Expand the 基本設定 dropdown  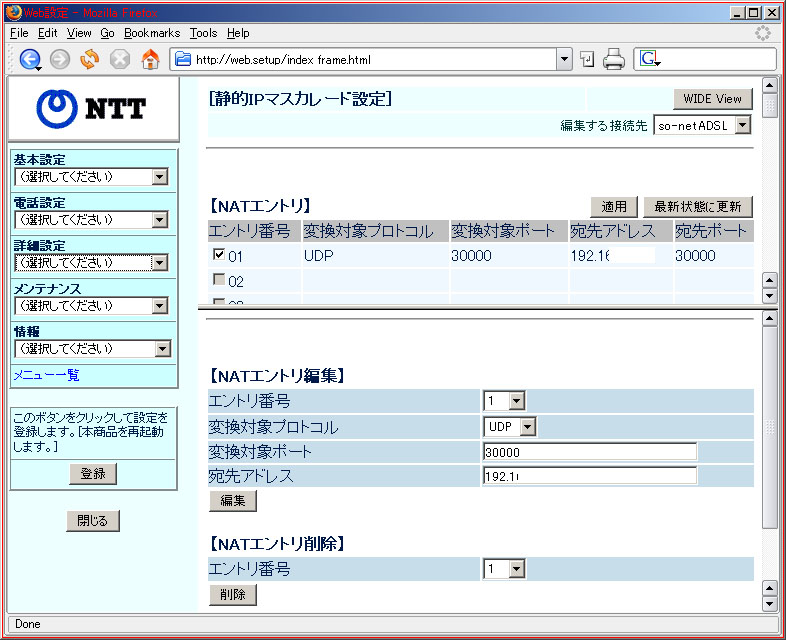(92, 177)
